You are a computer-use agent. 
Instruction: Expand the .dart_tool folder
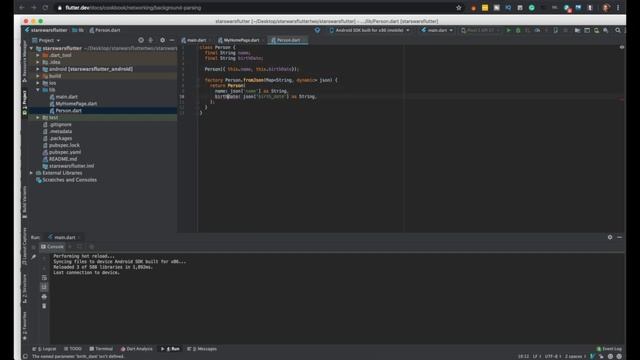coord(38,55)
